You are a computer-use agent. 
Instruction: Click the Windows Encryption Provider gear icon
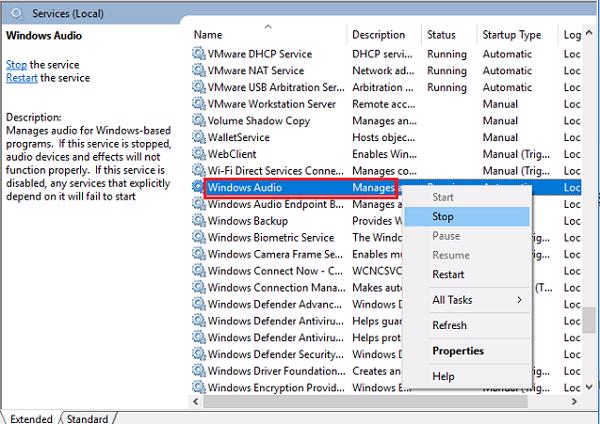click(199, 387)
